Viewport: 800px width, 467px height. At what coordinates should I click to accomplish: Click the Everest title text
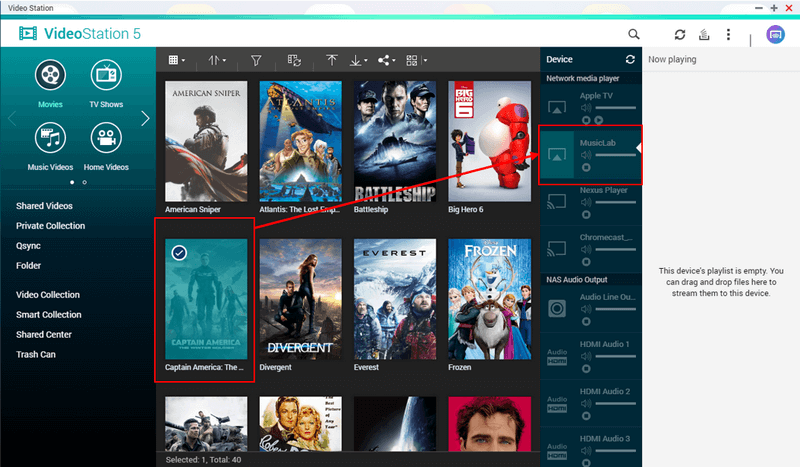tap(366, 367)
